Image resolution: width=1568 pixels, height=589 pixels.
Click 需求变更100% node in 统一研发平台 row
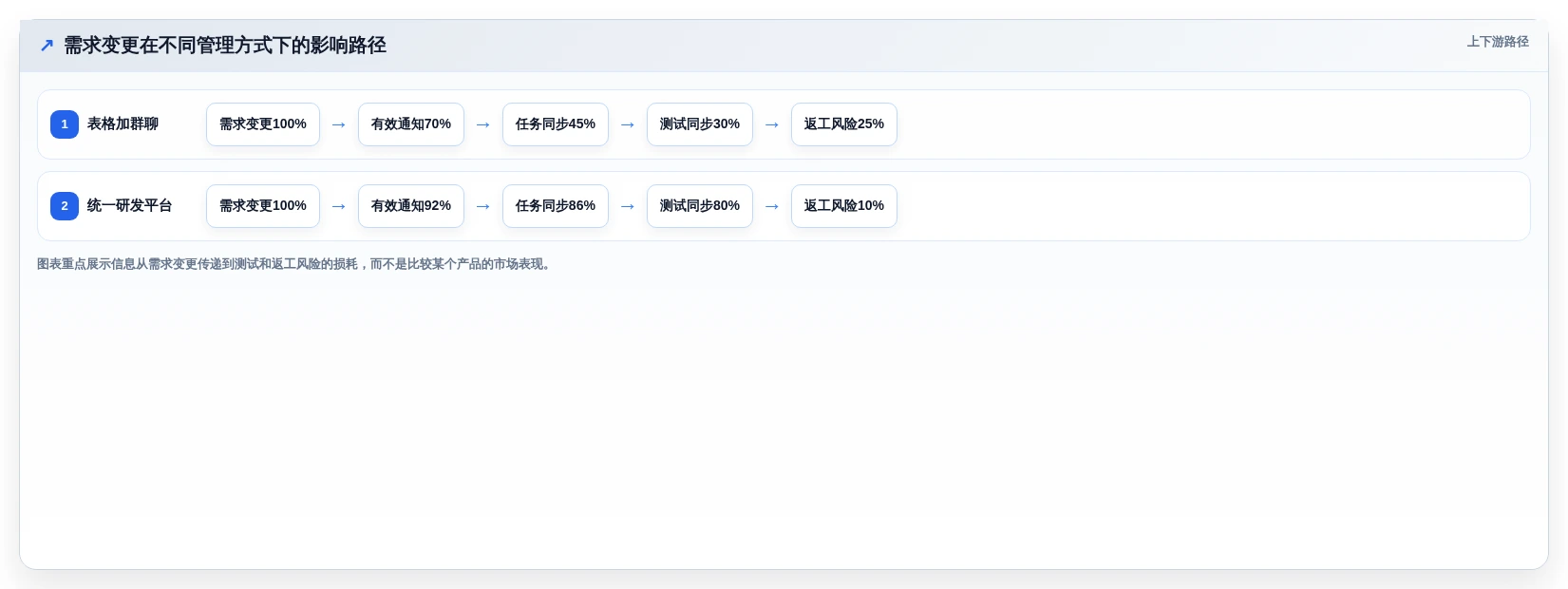[263, 206]
